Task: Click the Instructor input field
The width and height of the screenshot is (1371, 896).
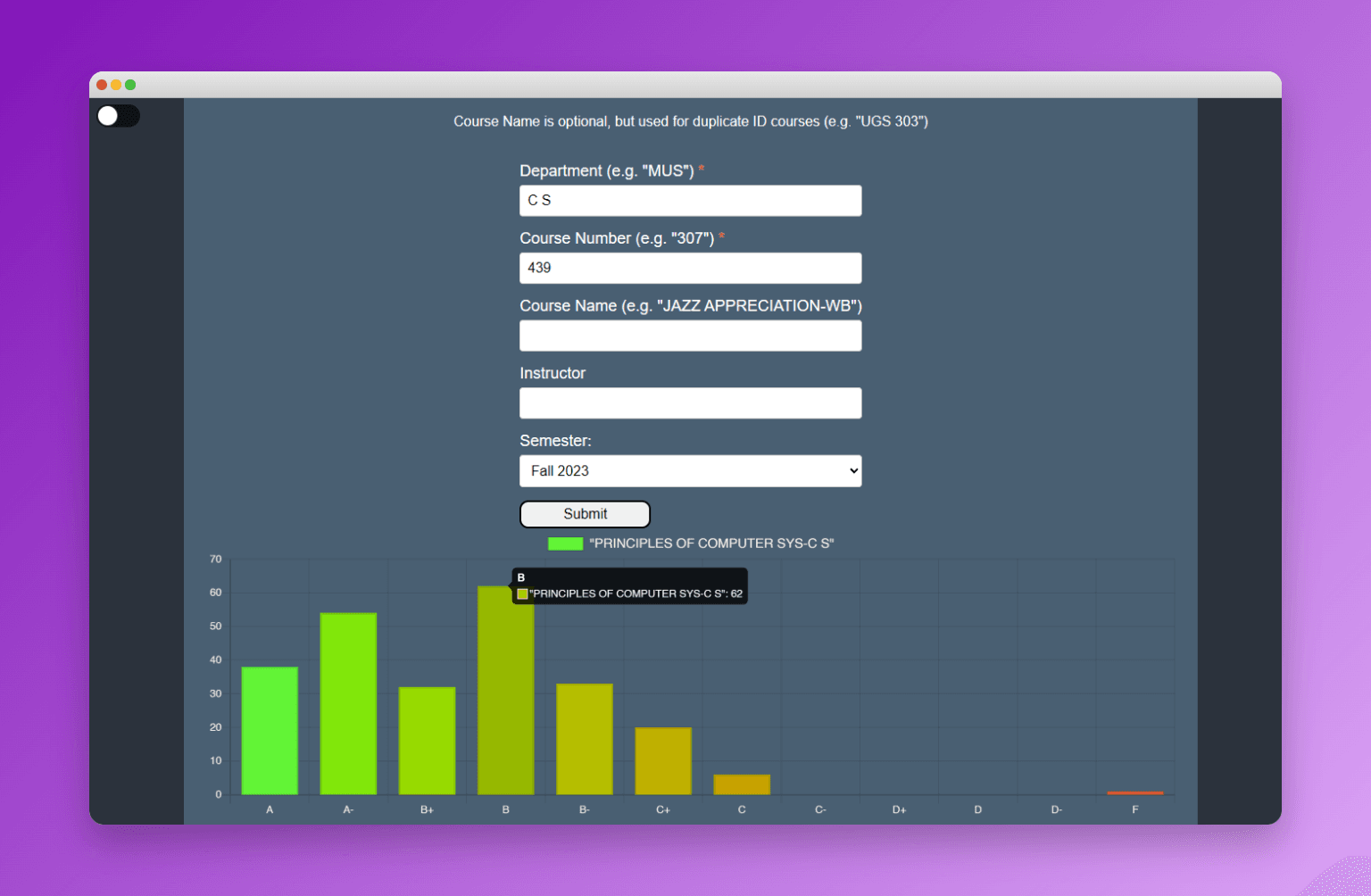Action: (x=690, y=403)
